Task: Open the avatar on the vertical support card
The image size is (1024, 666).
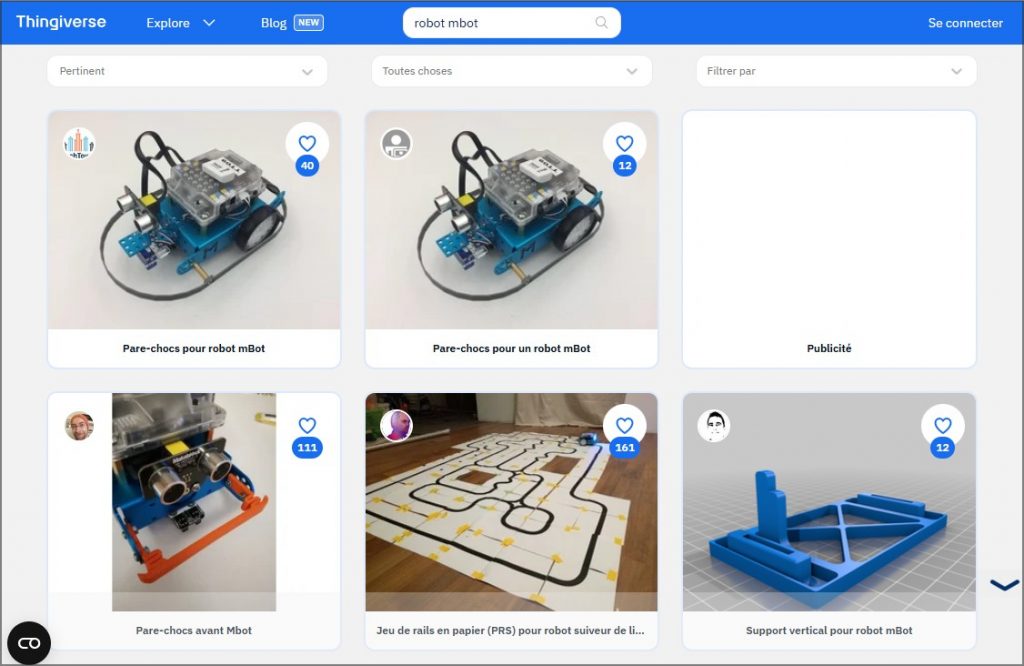Action: pyautogui.click(x=715, y=425)
